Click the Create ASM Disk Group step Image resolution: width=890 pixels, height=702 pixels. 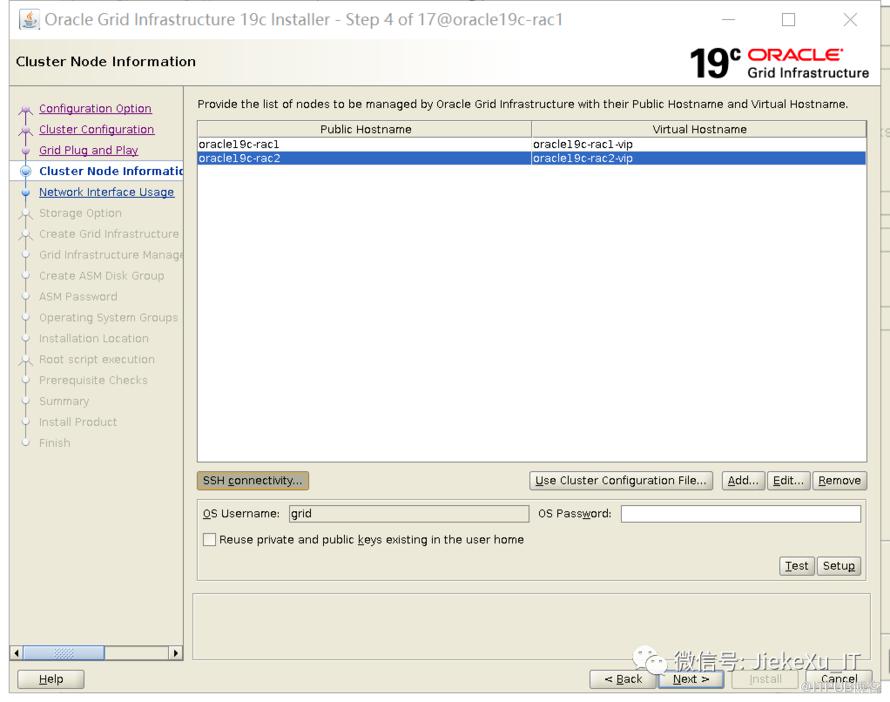102,276
